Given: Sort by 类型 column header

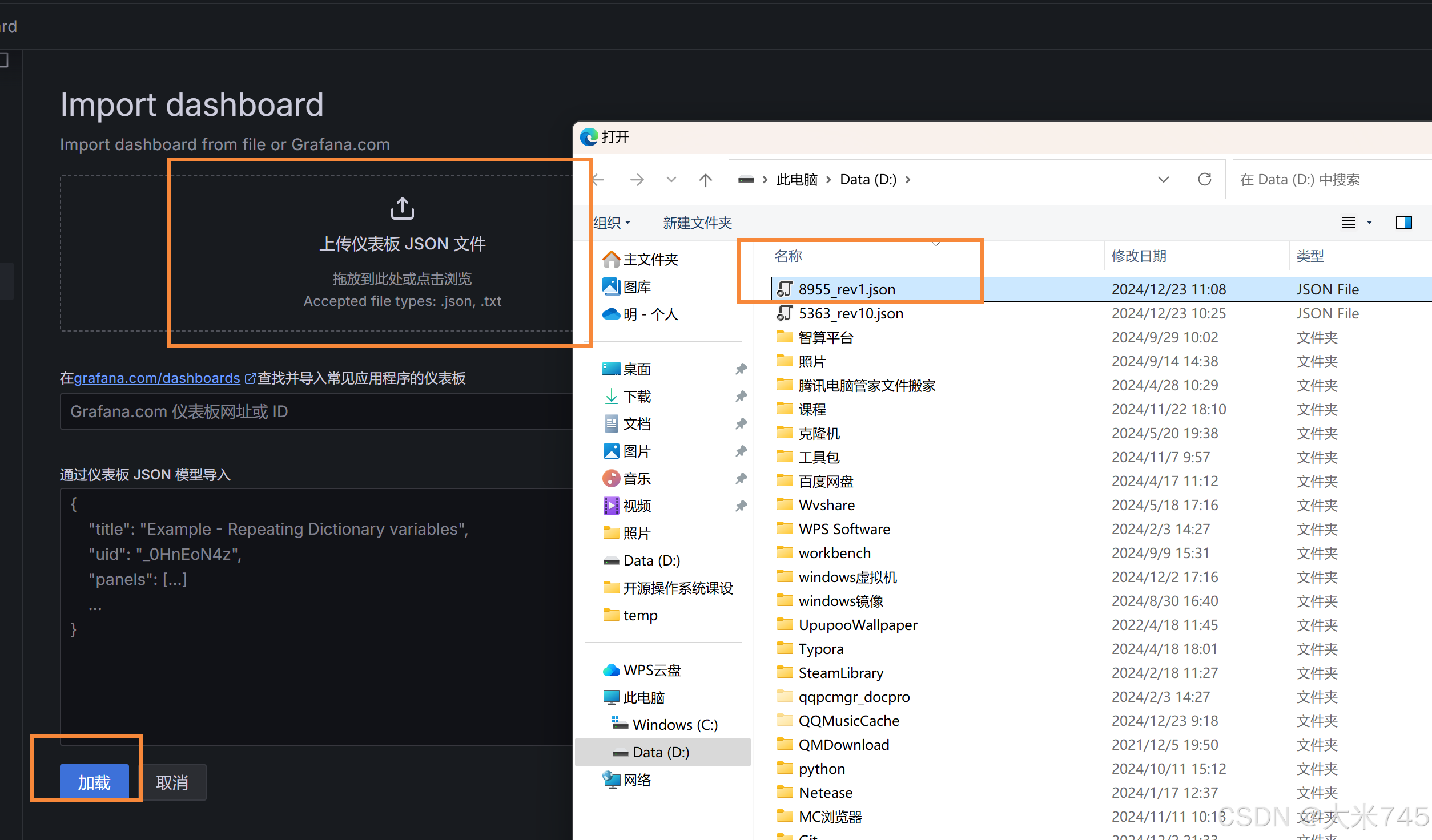Looking at the screenshot, I should 1310,256.
